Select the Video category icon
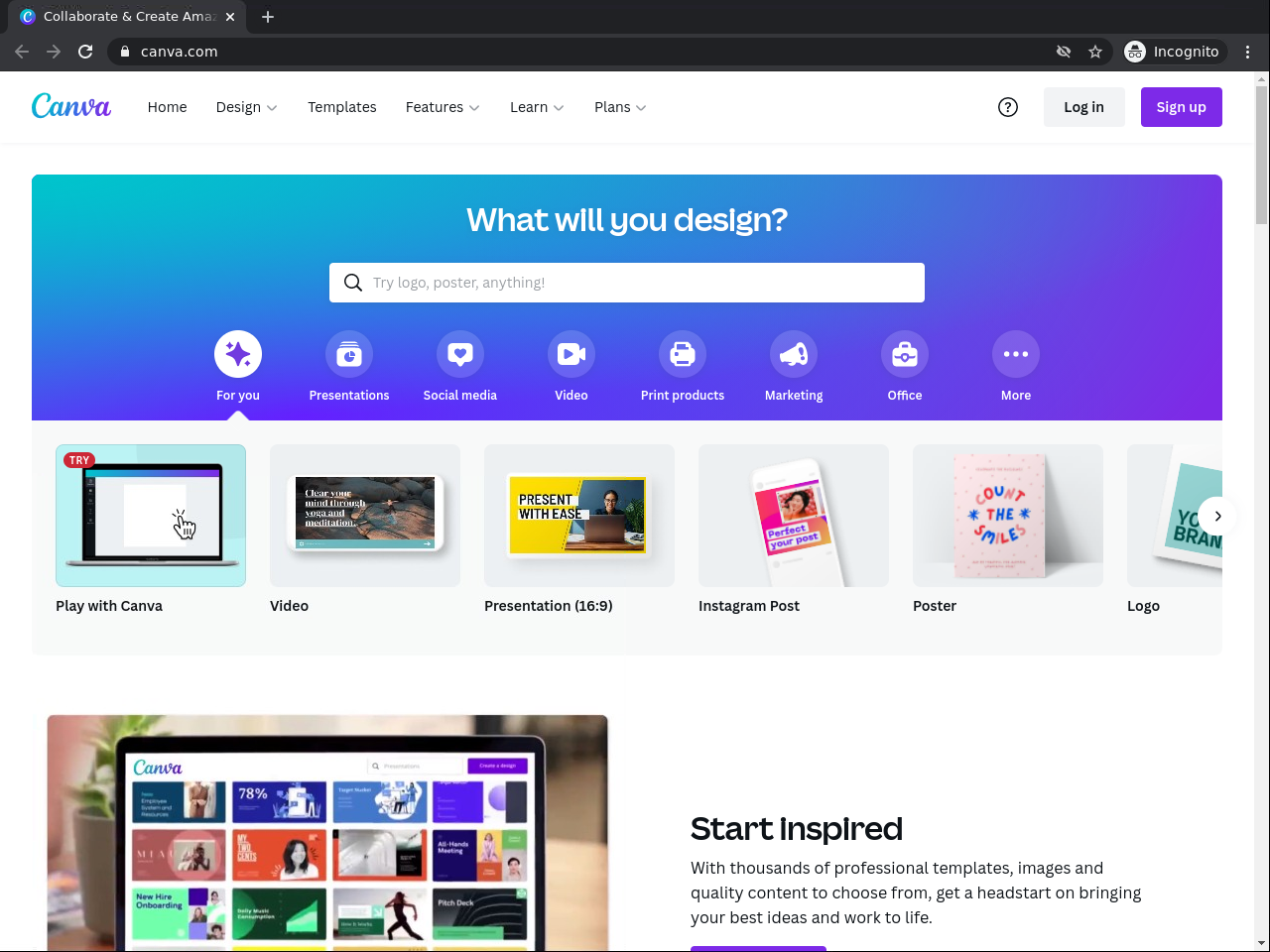Image resolution: width=1270 pixels, height=952 pixels. pyautogui.click(x=571, y=354)
